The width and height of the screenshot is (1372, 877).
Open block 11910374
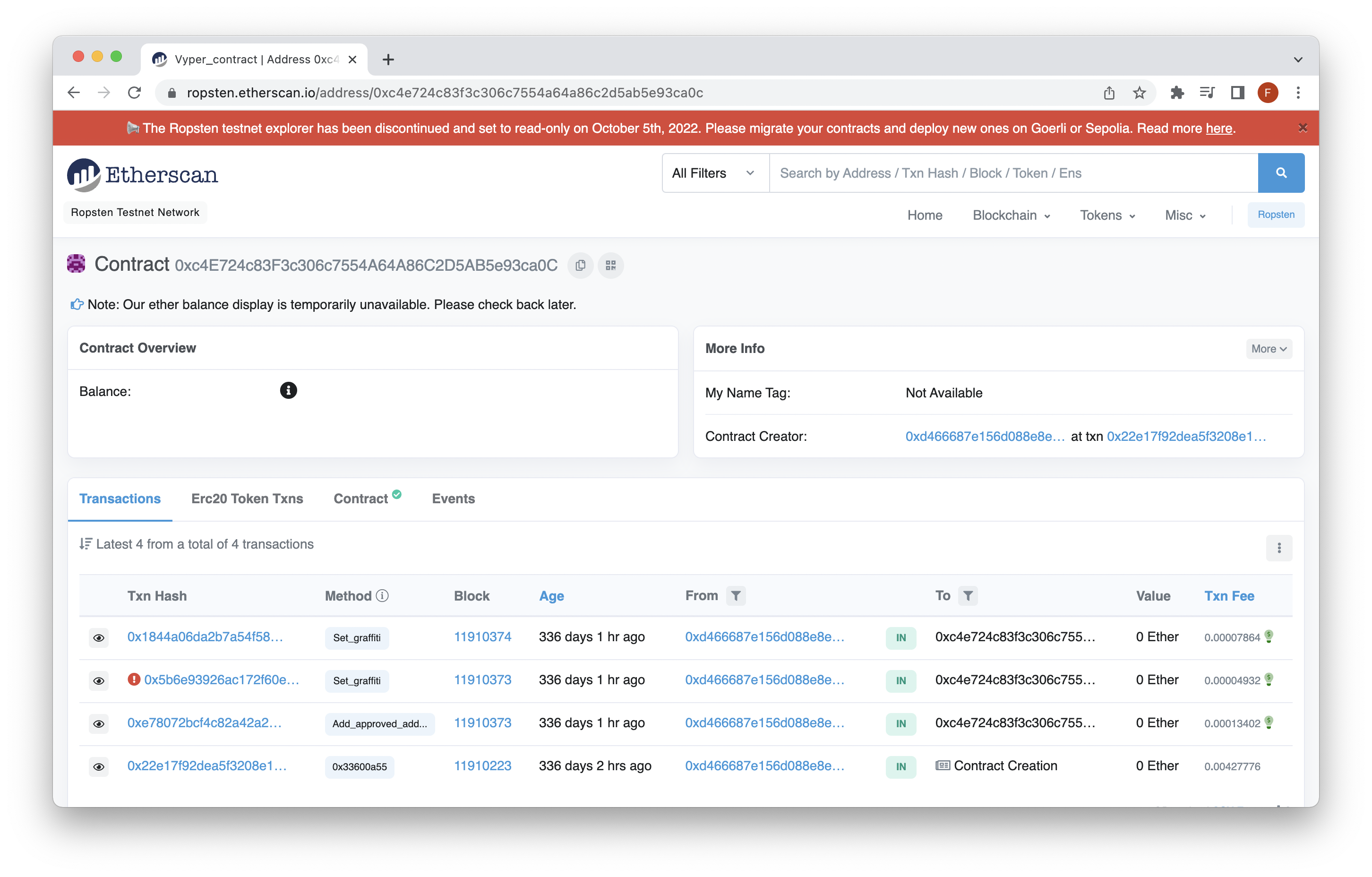coord(482,637)
